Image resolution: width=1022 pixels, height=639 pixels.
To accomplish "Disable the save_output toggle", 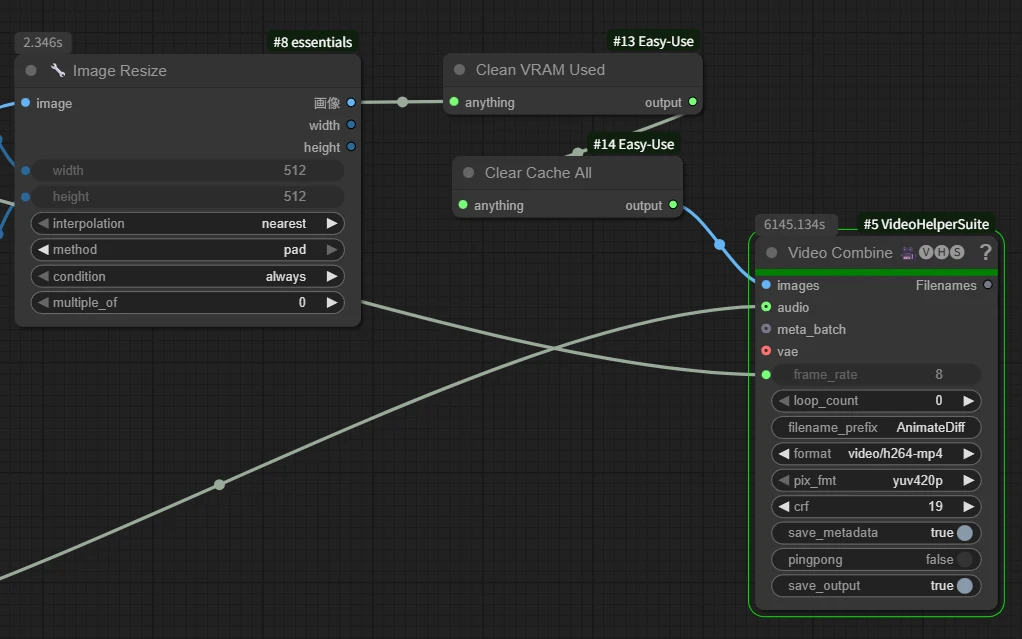I will coord(964,586).
